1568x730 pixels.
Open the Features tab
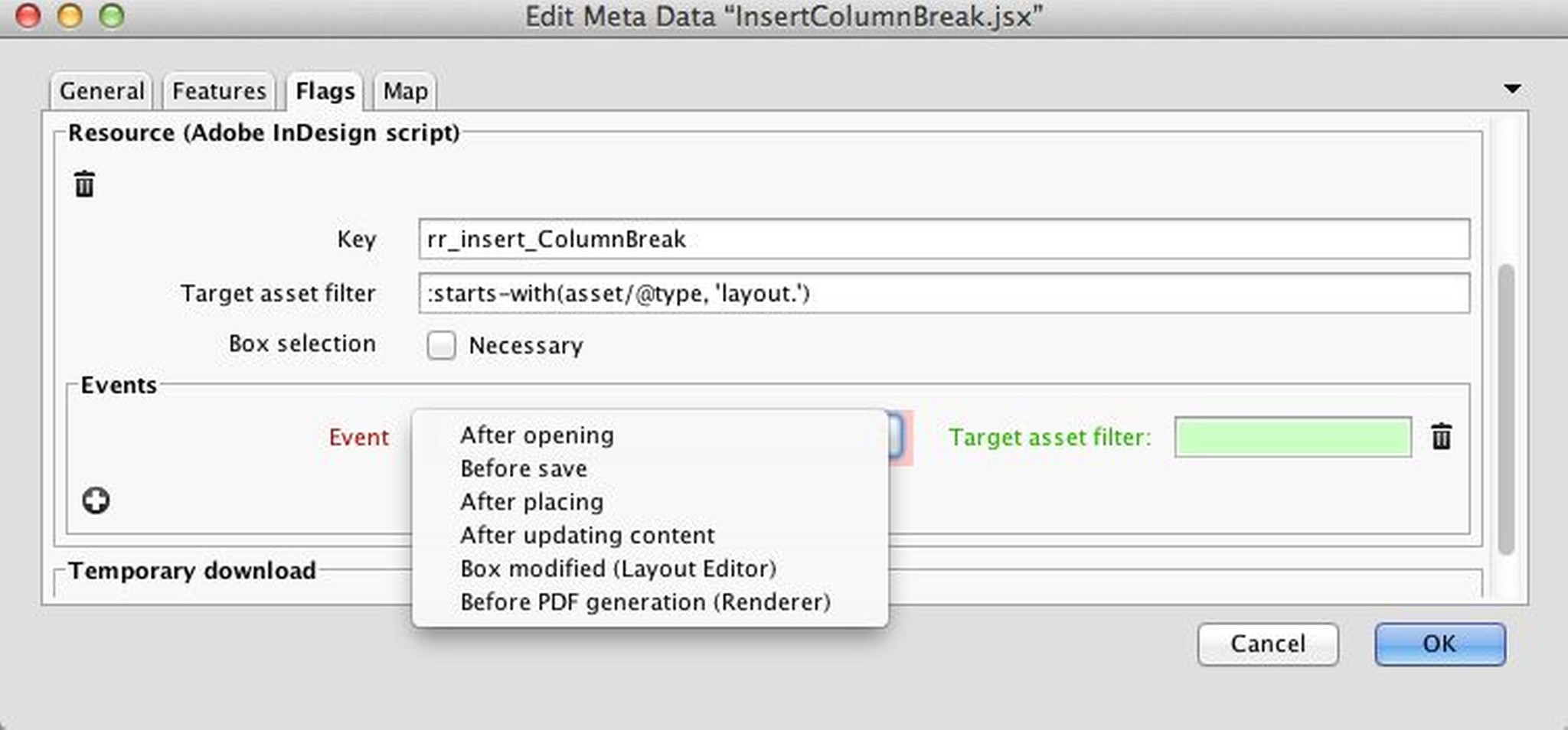tap(218, 90)
